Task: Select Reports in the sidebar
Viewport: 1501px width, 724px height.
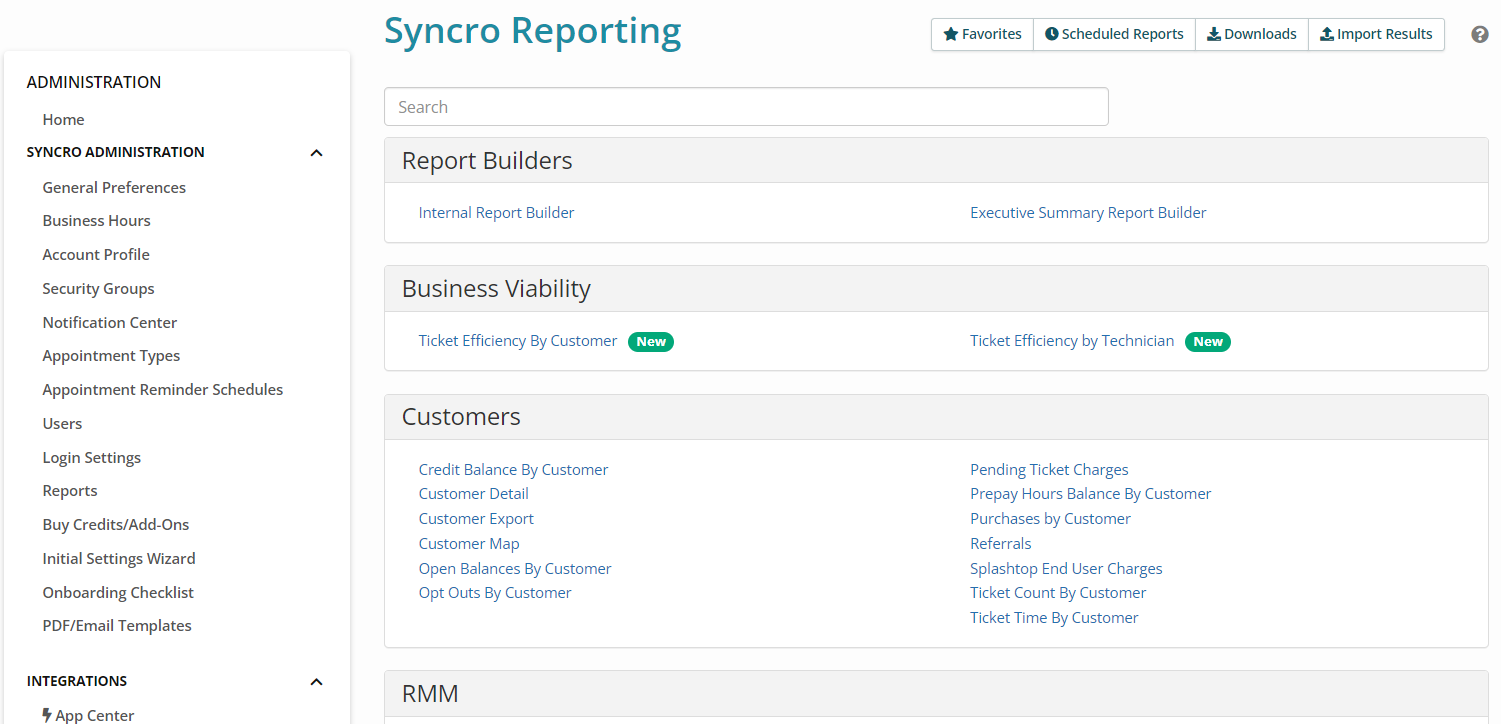Action: pos(70,491)
